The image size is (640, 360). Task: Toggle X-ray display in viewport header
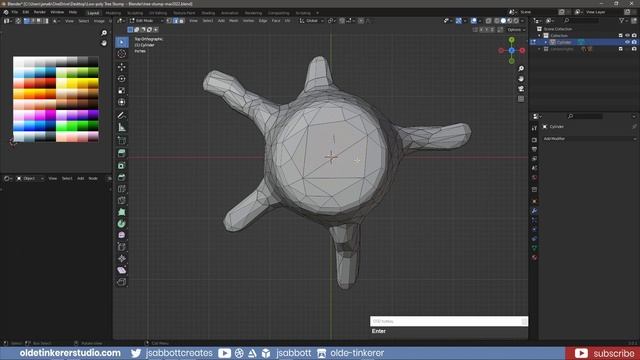488,21
